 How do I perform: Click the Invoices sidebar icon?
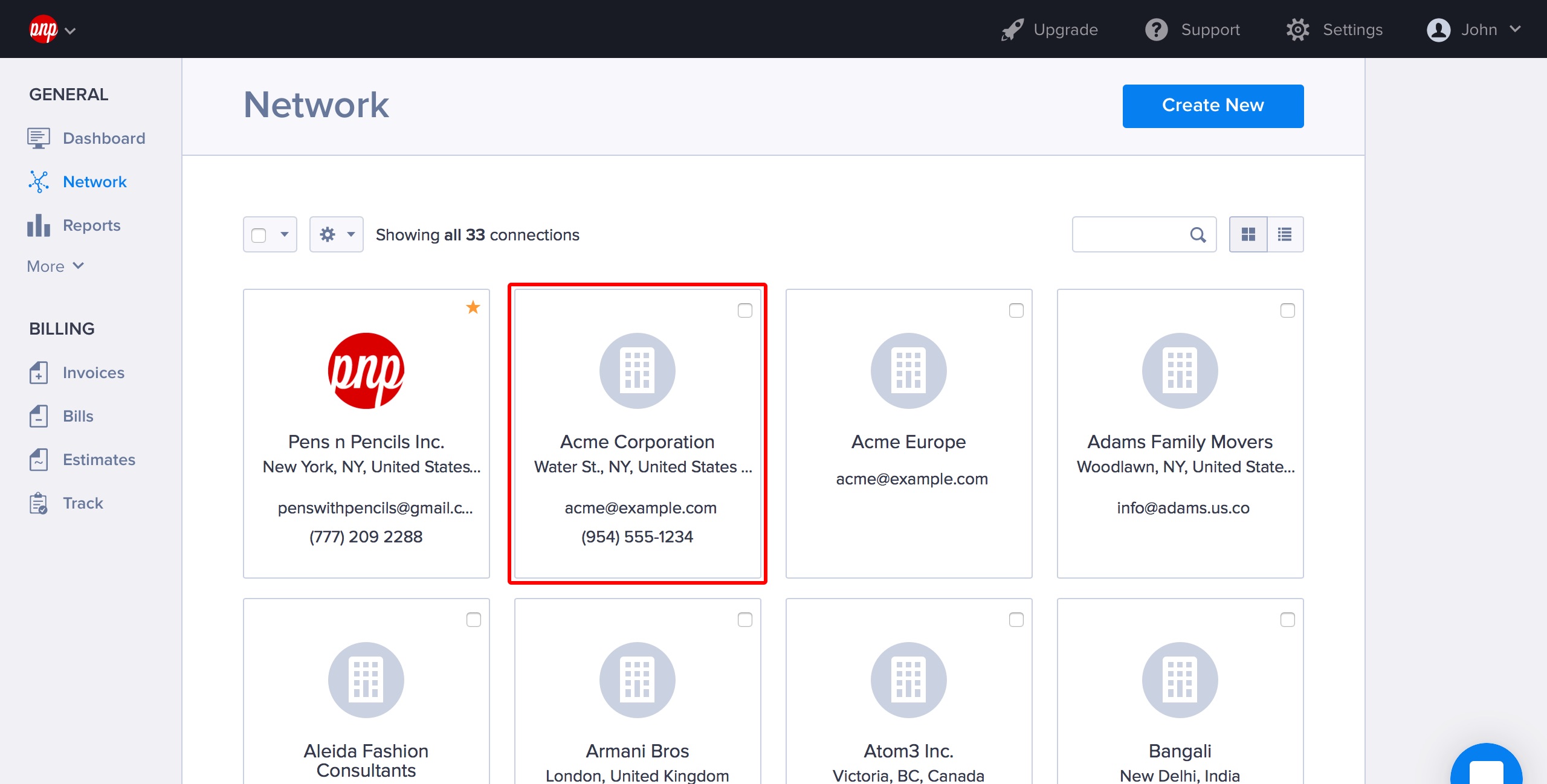click(39, 373)
